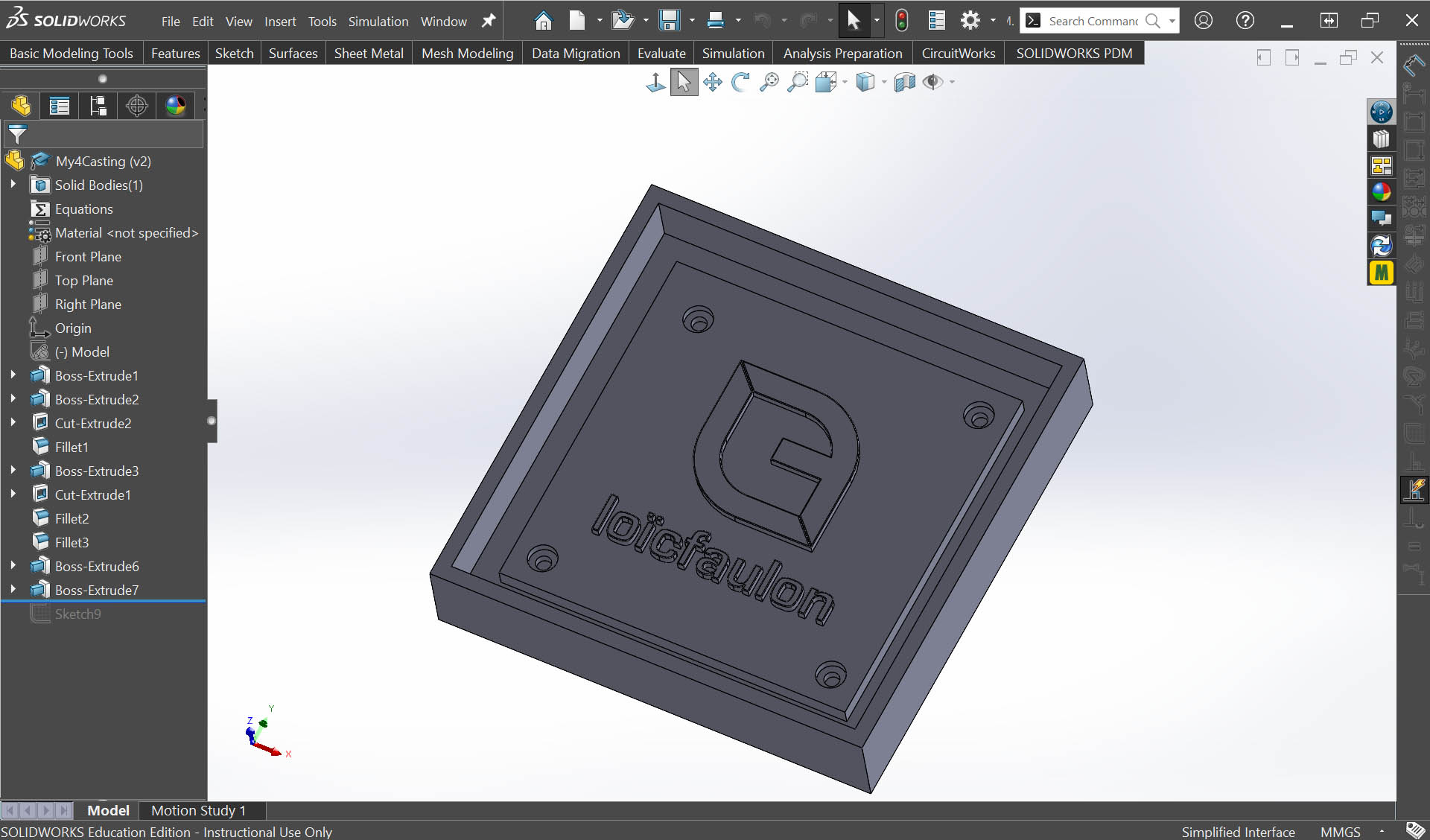Toggle the feature tree filter icon
Image resolution: width=1430 pixels, height=840 pixels.
coord(17,135)
